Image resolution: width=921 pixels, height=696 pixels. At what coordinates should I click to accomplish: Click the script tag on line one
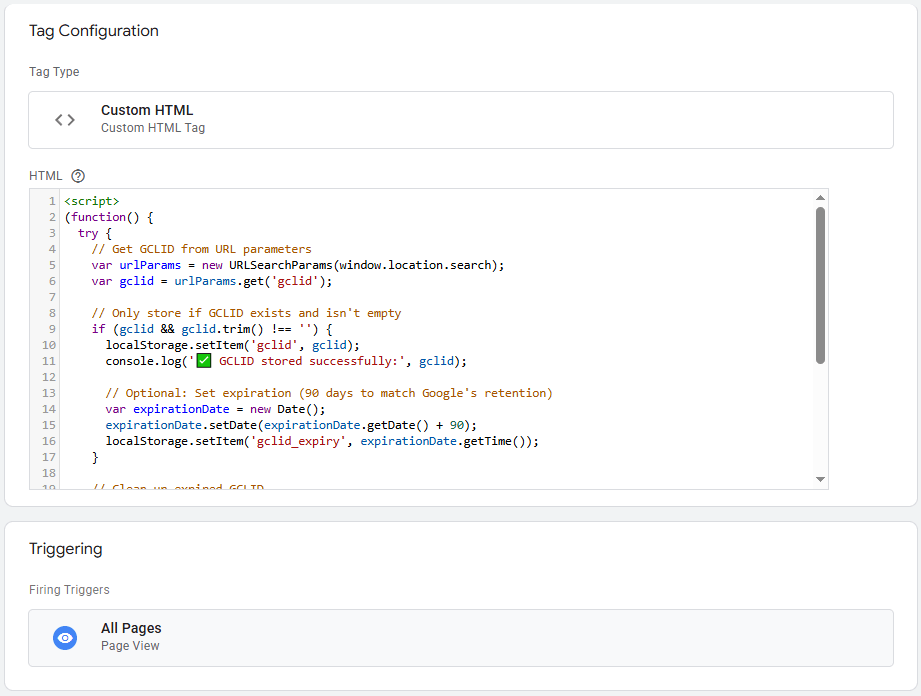(x=92, y=200)
